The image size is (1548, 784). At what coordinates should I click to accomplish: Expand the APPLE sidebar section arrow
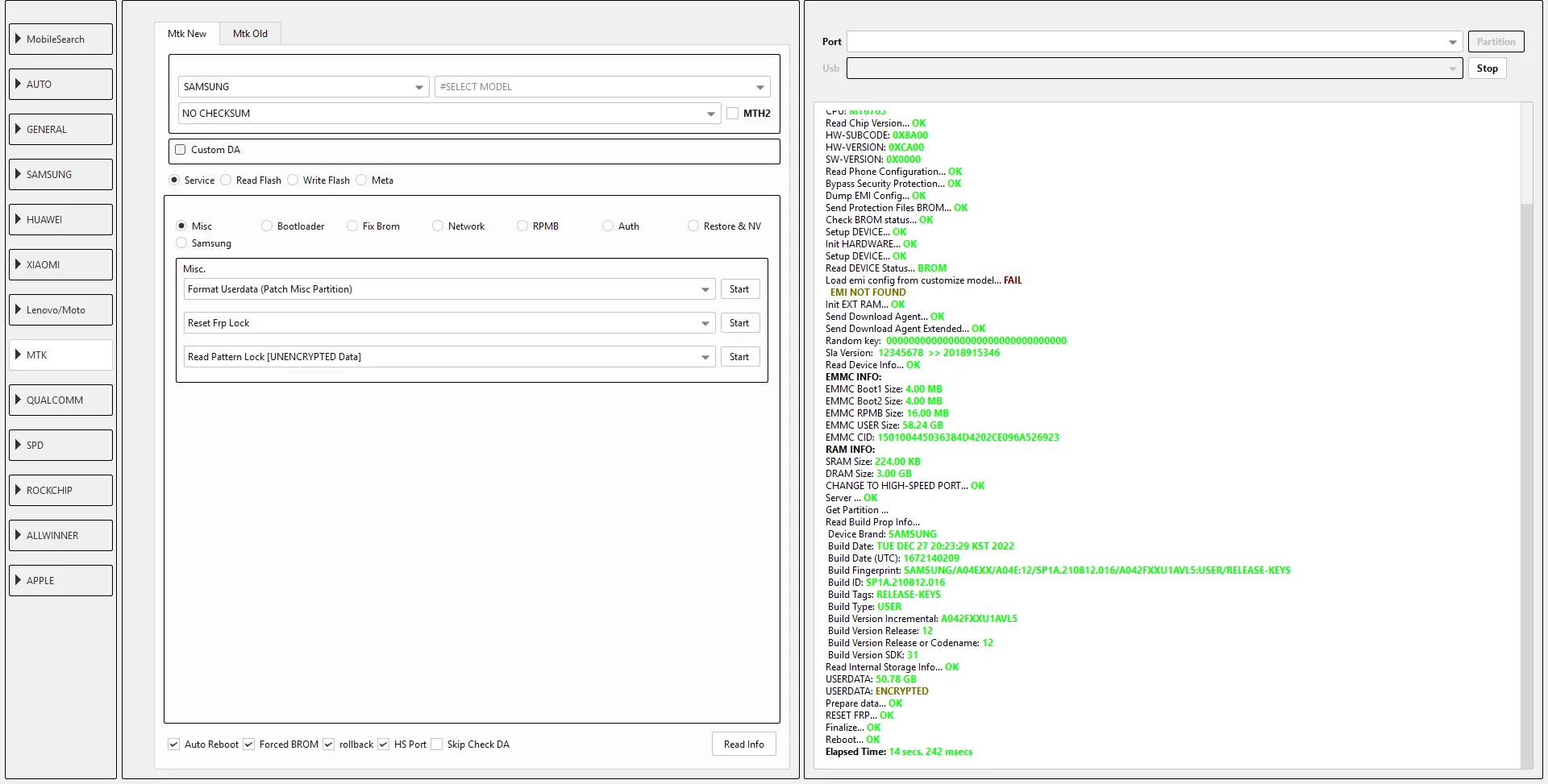pyautogui.click(x=18, y=580)
